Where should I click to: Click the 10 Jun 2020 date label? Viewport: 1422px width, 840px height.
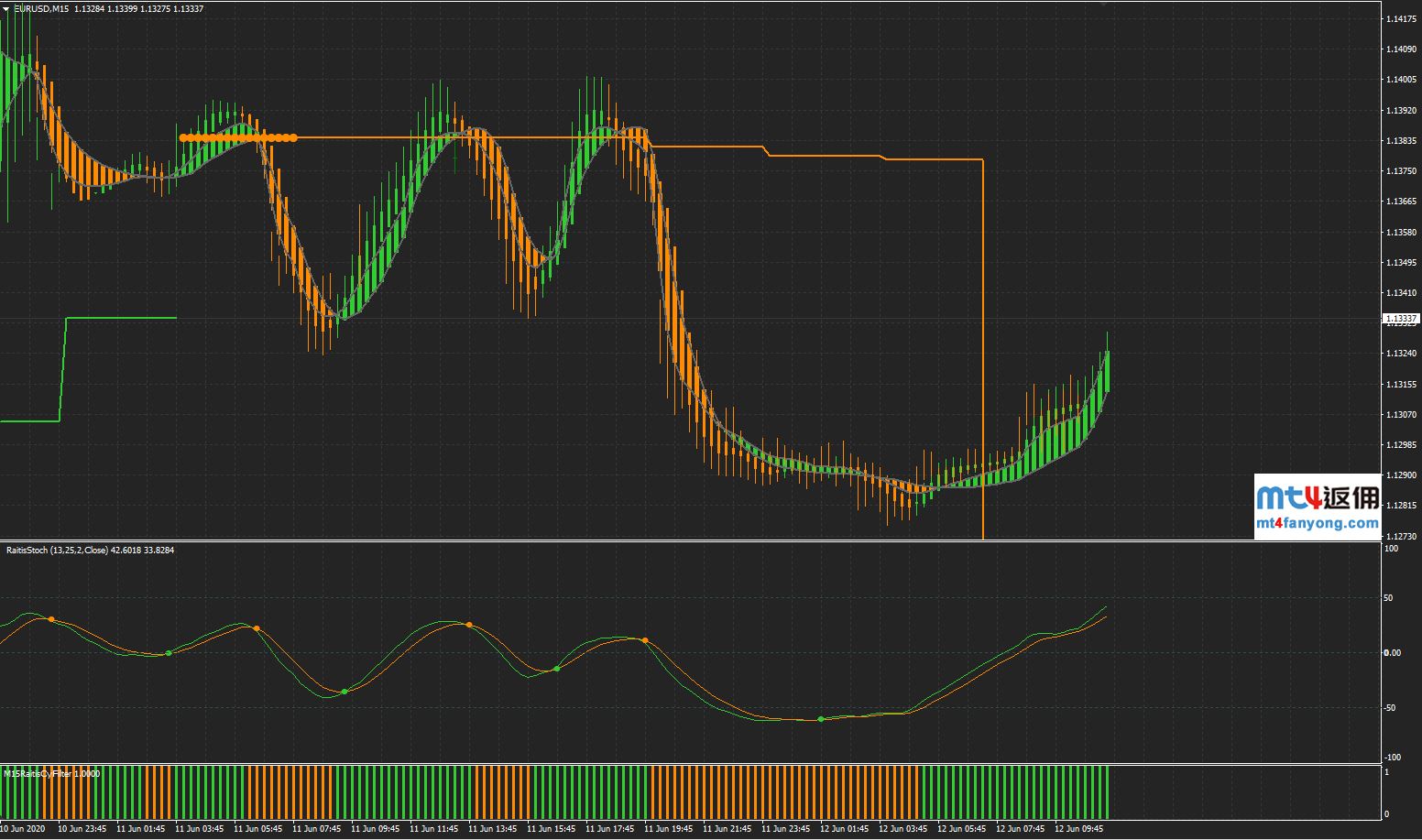coord(22,829)
